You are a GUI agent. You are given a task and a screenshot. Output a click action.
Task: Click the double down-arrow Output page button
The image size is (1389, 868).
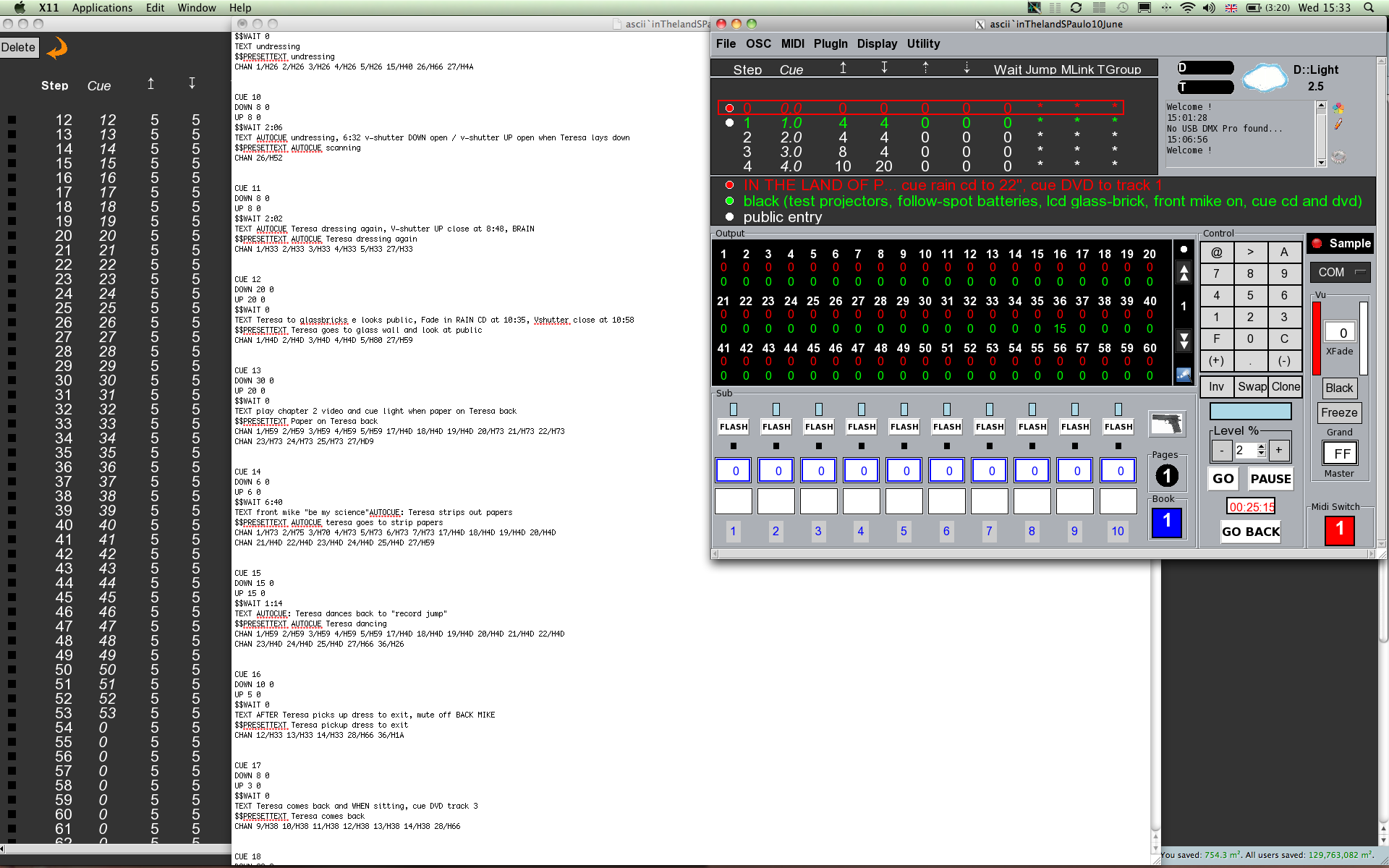click(x=1184, y=340)
